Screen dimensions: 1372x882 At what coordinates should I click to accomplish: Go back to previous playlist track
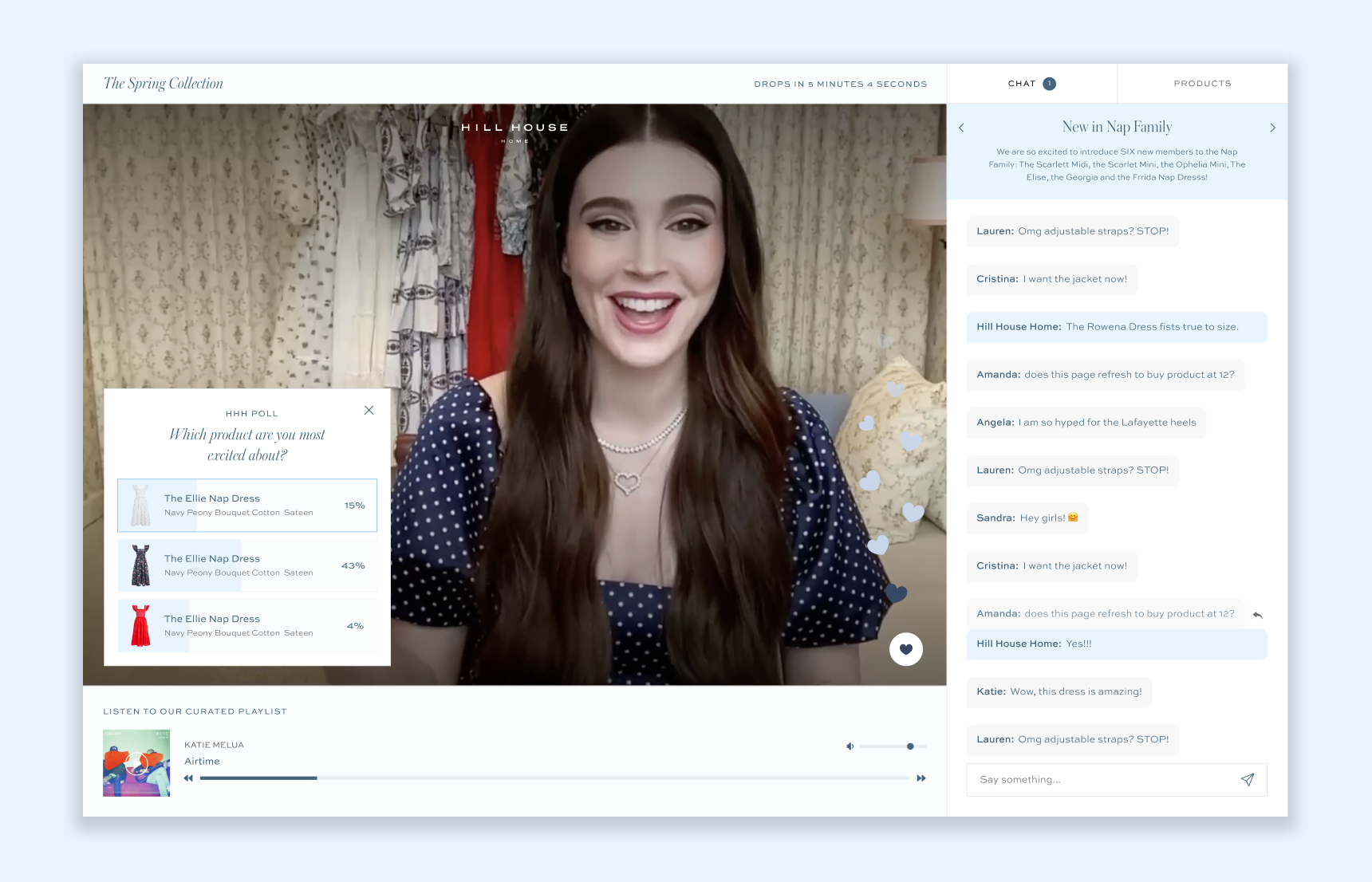pos(188,778)
